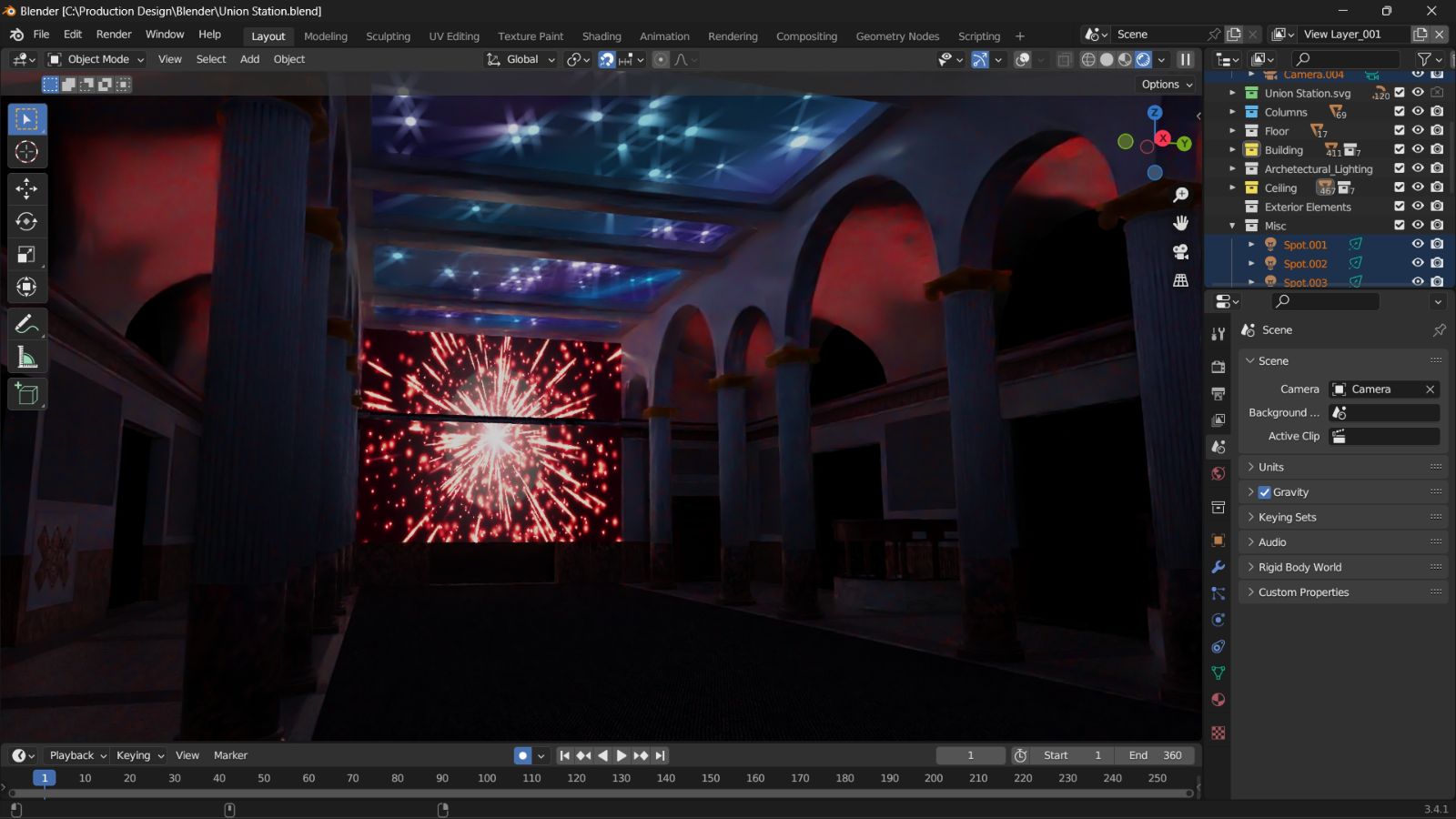Open the World properties tab icon
The width and height of the screenshot is (1456, 819).
1218,473
